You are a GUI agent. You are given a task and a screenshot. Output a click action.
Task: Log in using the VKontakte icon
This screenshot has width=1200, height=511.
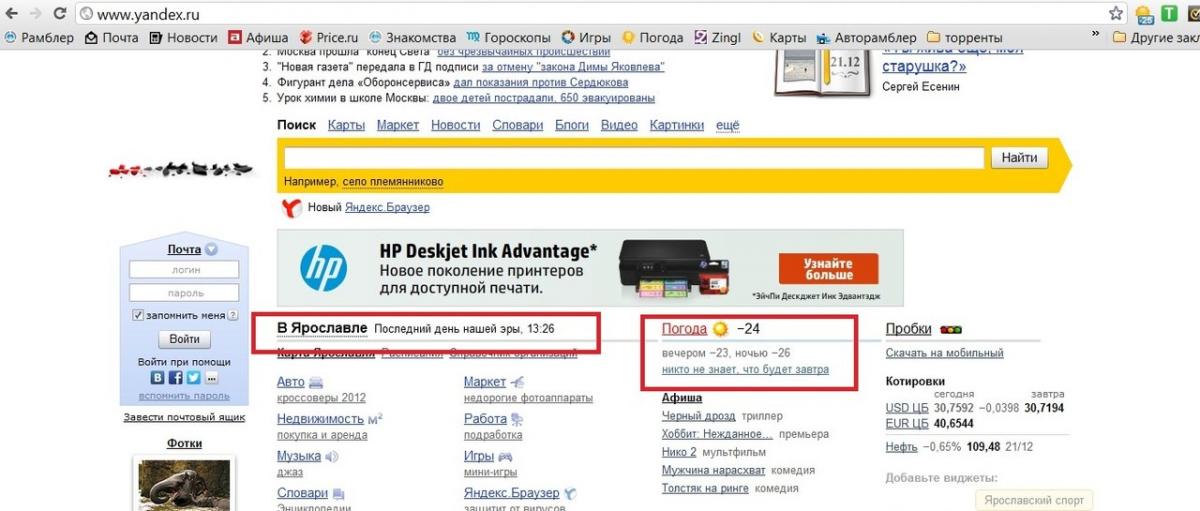click(x=158, y=378)
